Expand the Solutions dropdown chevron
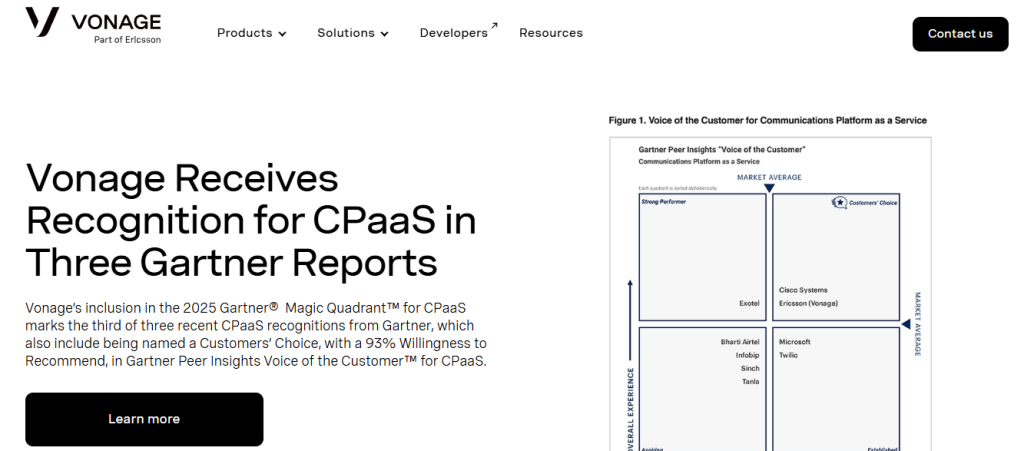The width and height of the screenshot is (1024, 451). (384, 34)
